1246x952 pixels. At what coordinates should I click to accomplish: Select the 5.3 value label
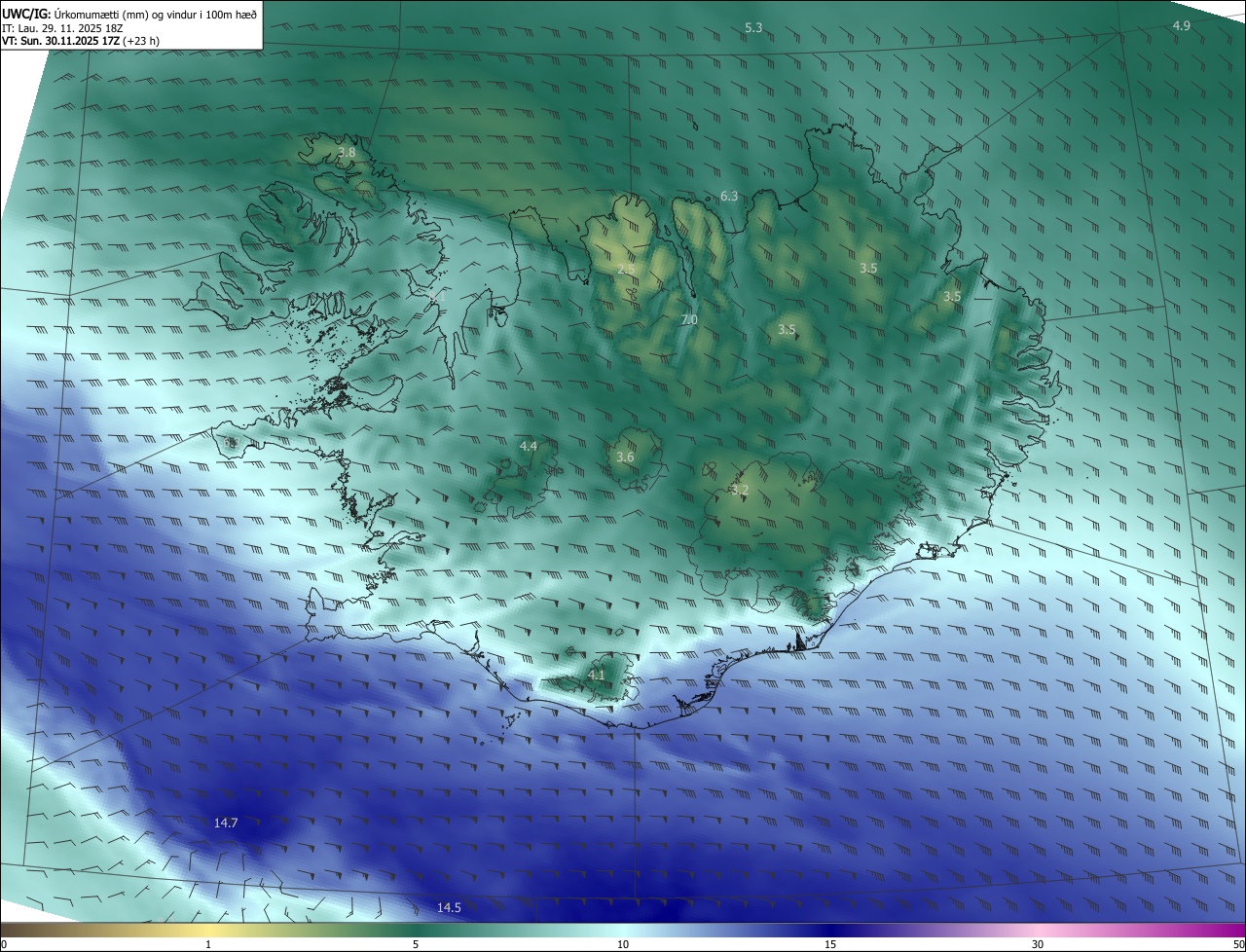coord(753,28)
